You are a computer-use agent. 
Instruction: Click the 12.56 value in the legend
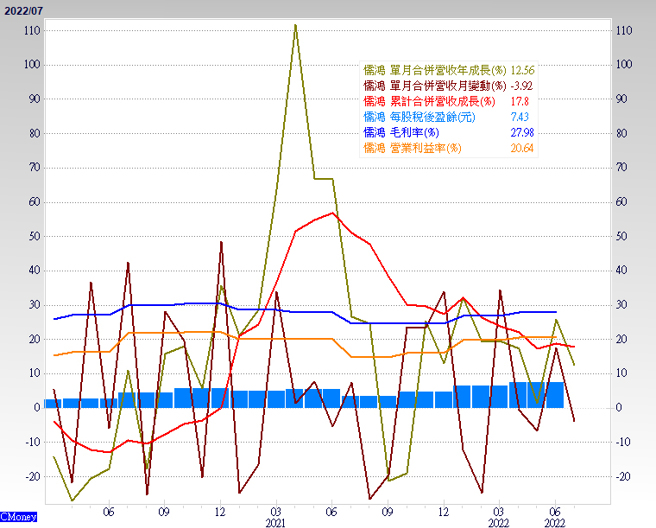point(523,71)
